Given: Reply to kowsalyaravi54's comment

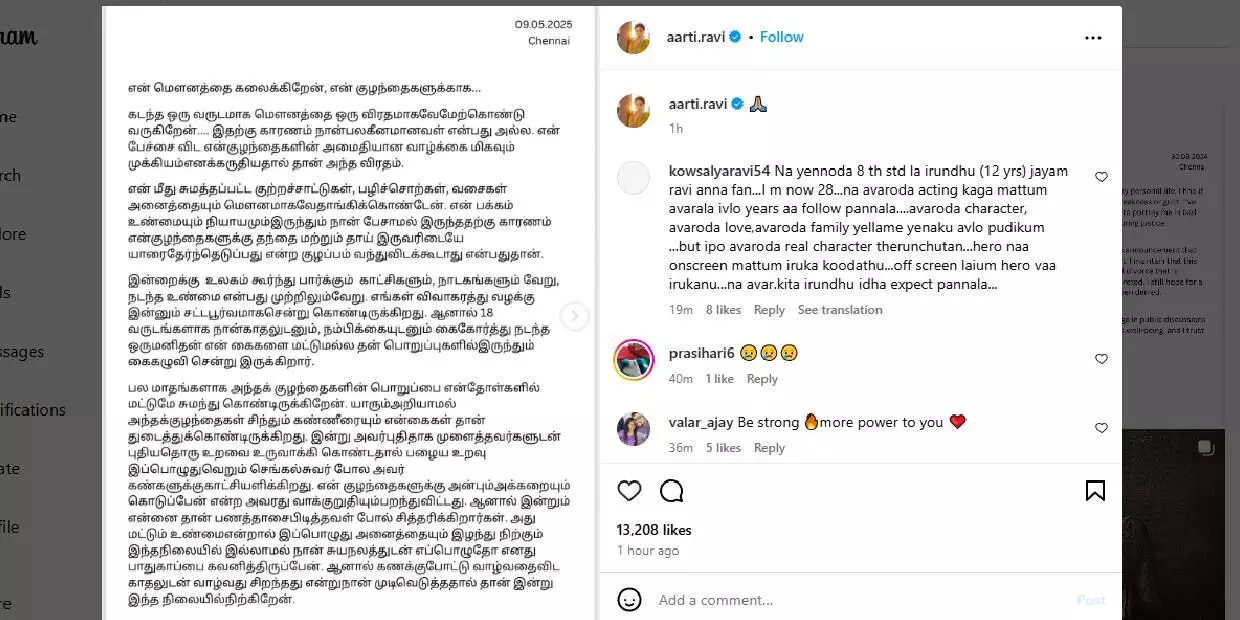Looking at the screenshot, I should pos(769,310).
